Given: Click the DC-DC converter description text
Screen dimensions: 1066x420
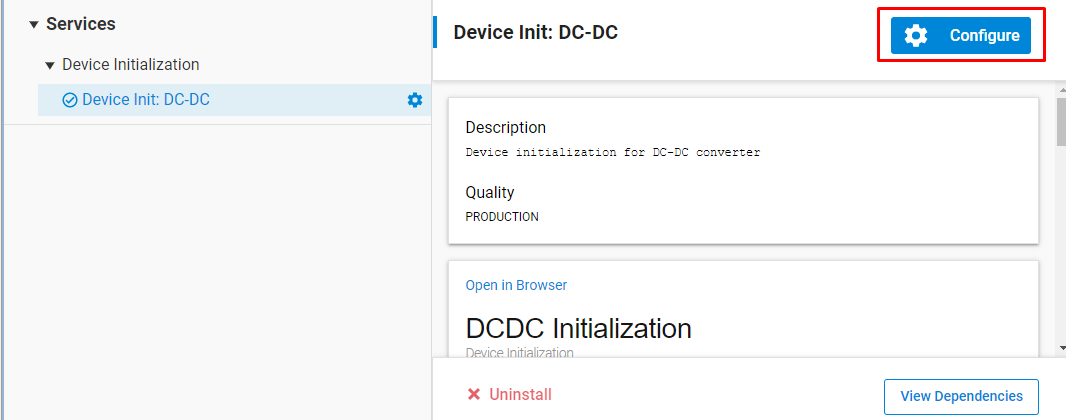Looking at the screenshot, I should pos(613,153).
